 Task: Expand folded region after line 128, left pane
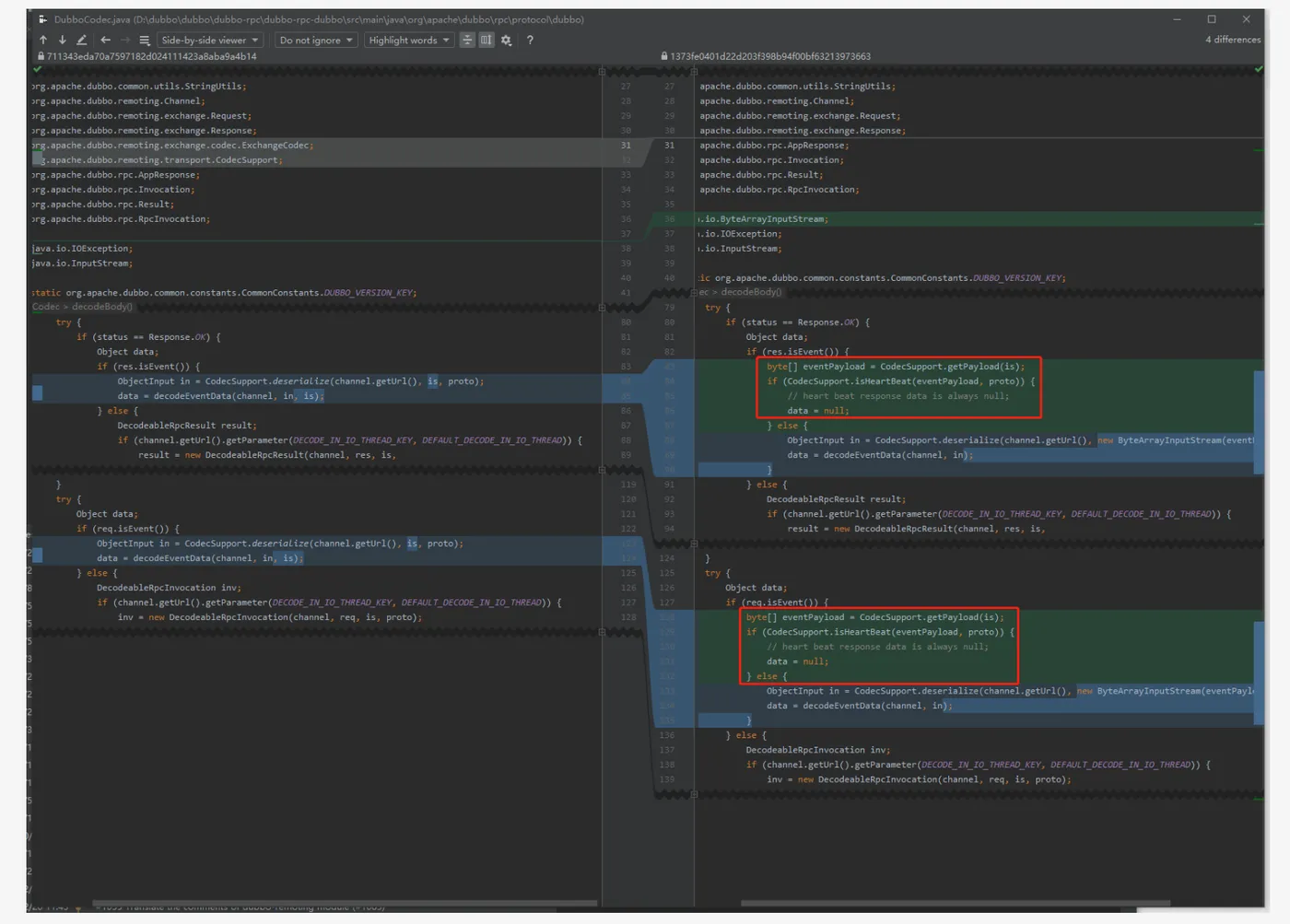pyautogui.click(x=602, y=632)
